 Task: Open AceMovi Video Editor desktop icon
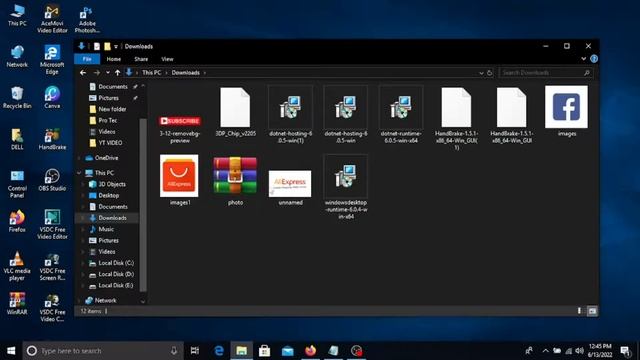(x=52, y=19)
